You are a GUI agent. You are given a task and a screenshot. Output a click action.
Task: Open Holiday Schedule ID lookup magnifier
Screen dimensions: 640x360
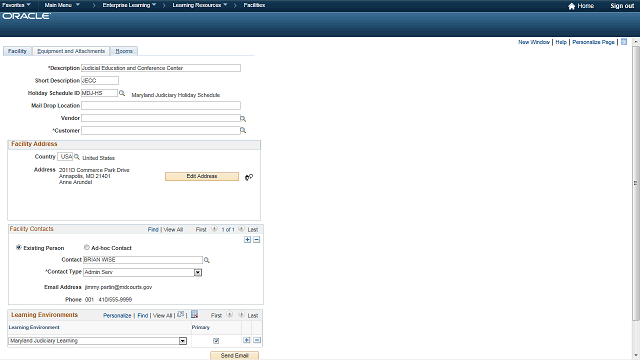click(x=122, y=93)
